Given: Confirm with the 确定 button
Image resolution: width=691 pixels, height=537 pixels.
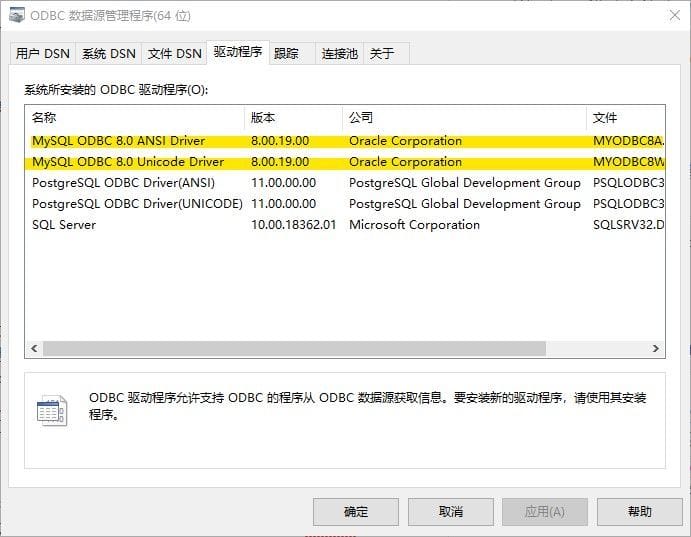Looking at the screenshot, I should coord(356,512).
